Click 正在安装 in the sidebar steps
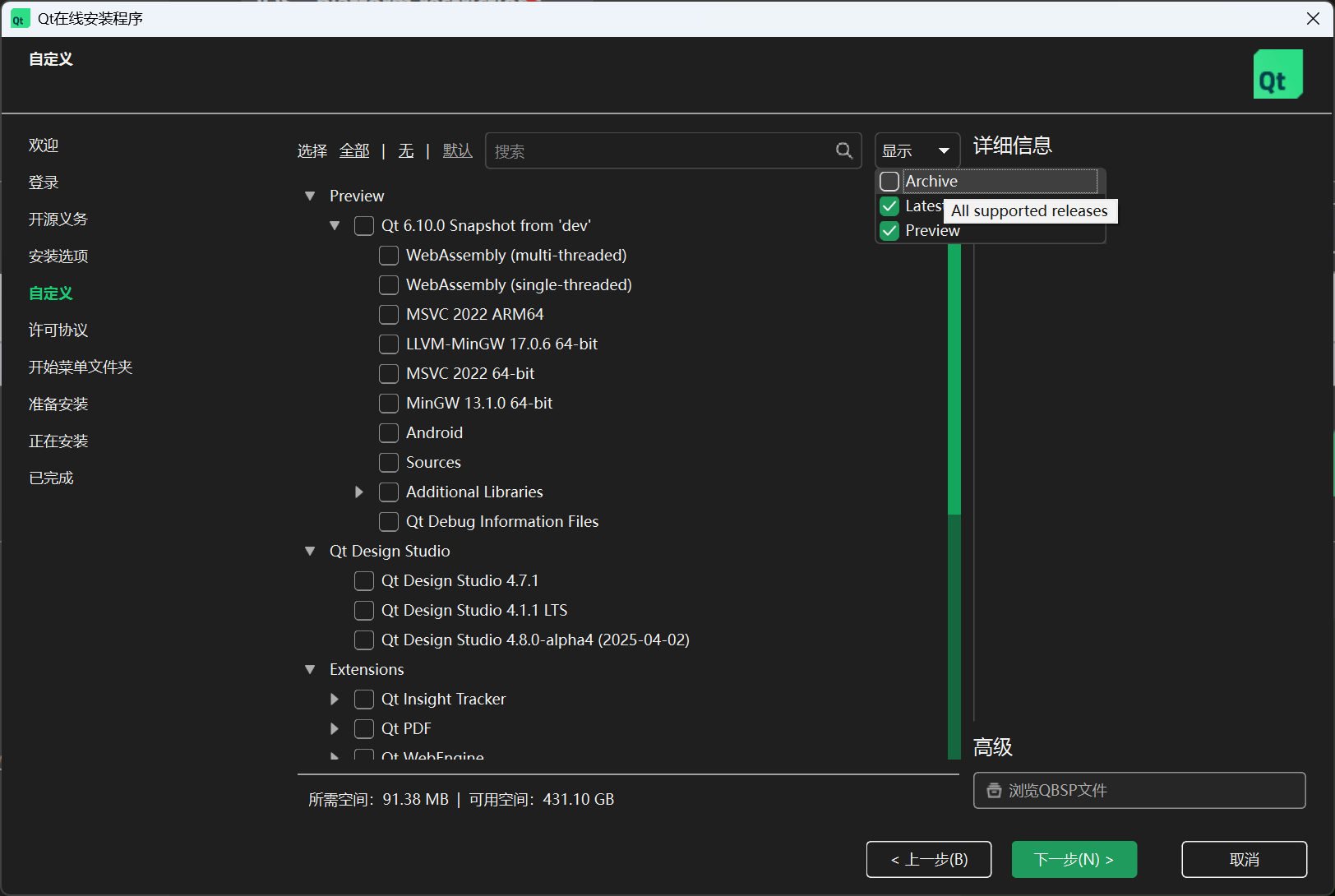Screen dimensions: 1335x896 (58, 441)
